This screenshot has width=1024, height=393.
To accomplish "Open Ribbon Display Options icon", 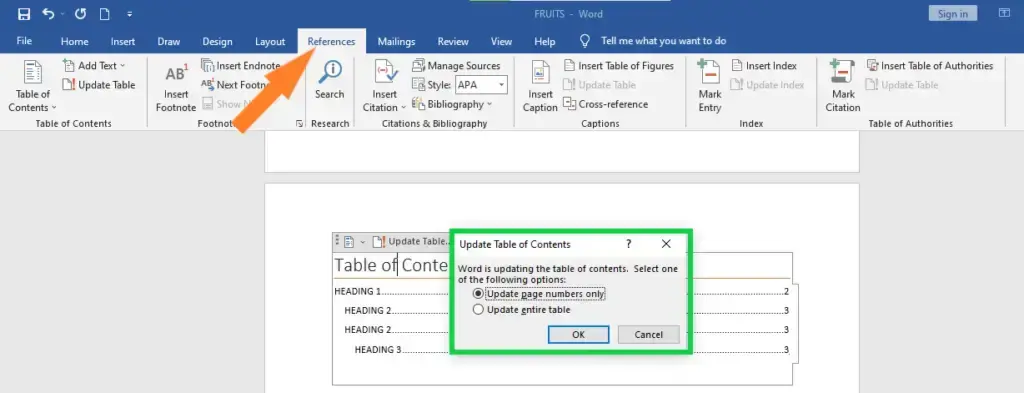I will (x=1004, y=13).
